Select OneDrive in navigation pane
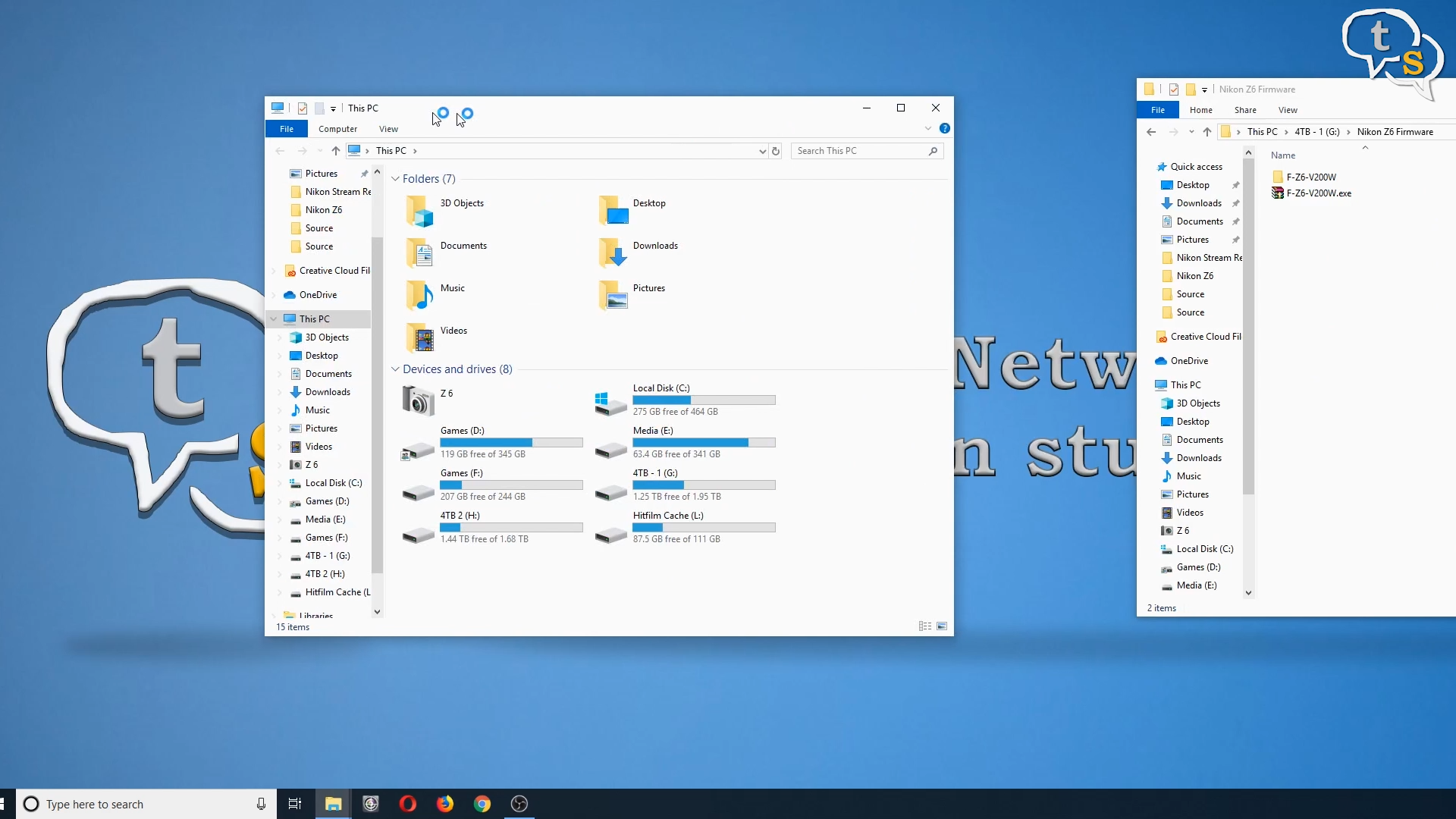 click(318, 295)
